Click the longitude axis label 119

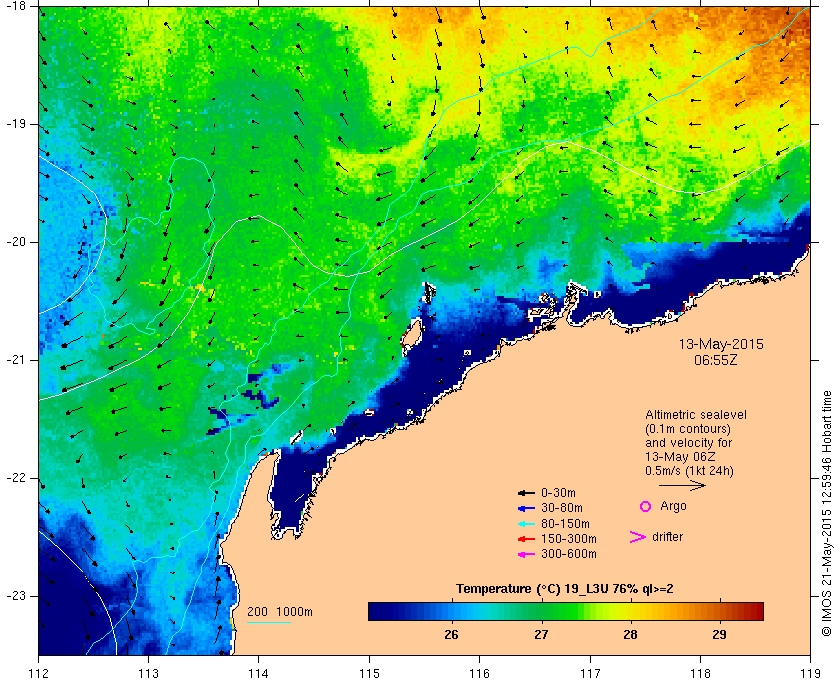tap(811, 672)
